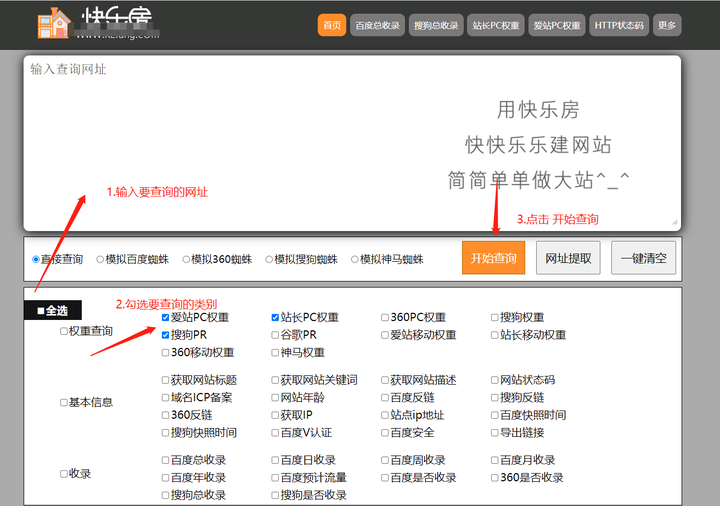Check the 权重查询 group checkbox
The width and height of the screenshot is (720, 506).
(x=64, y=331)
